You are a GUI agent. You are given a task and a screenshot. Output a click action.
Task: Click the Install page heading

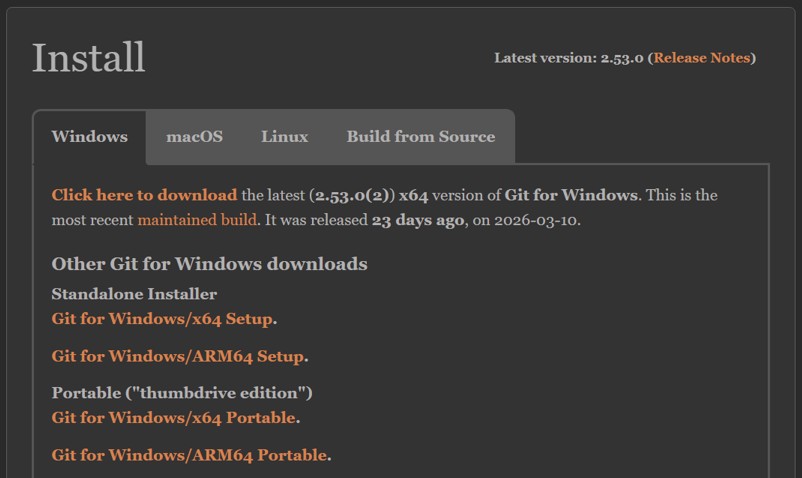point(89,58)
